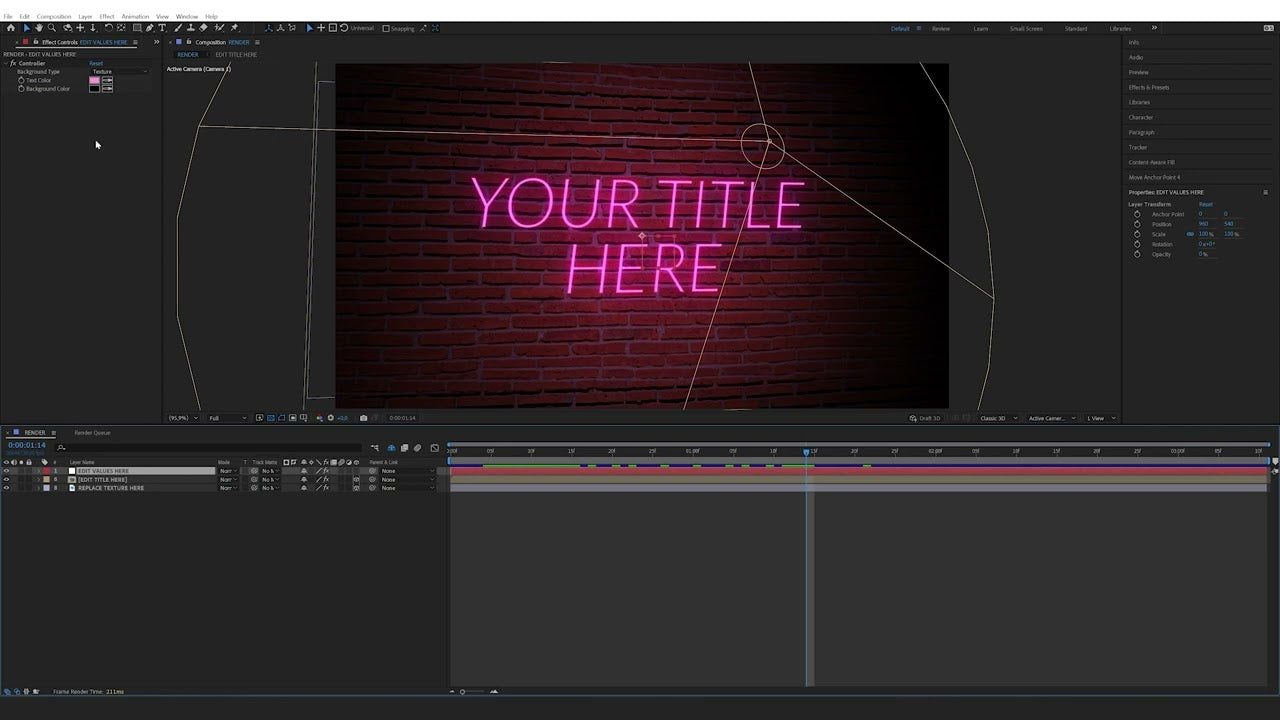Activate the Hand tool
The image size is (1280, 720).
tap(39, 28)
